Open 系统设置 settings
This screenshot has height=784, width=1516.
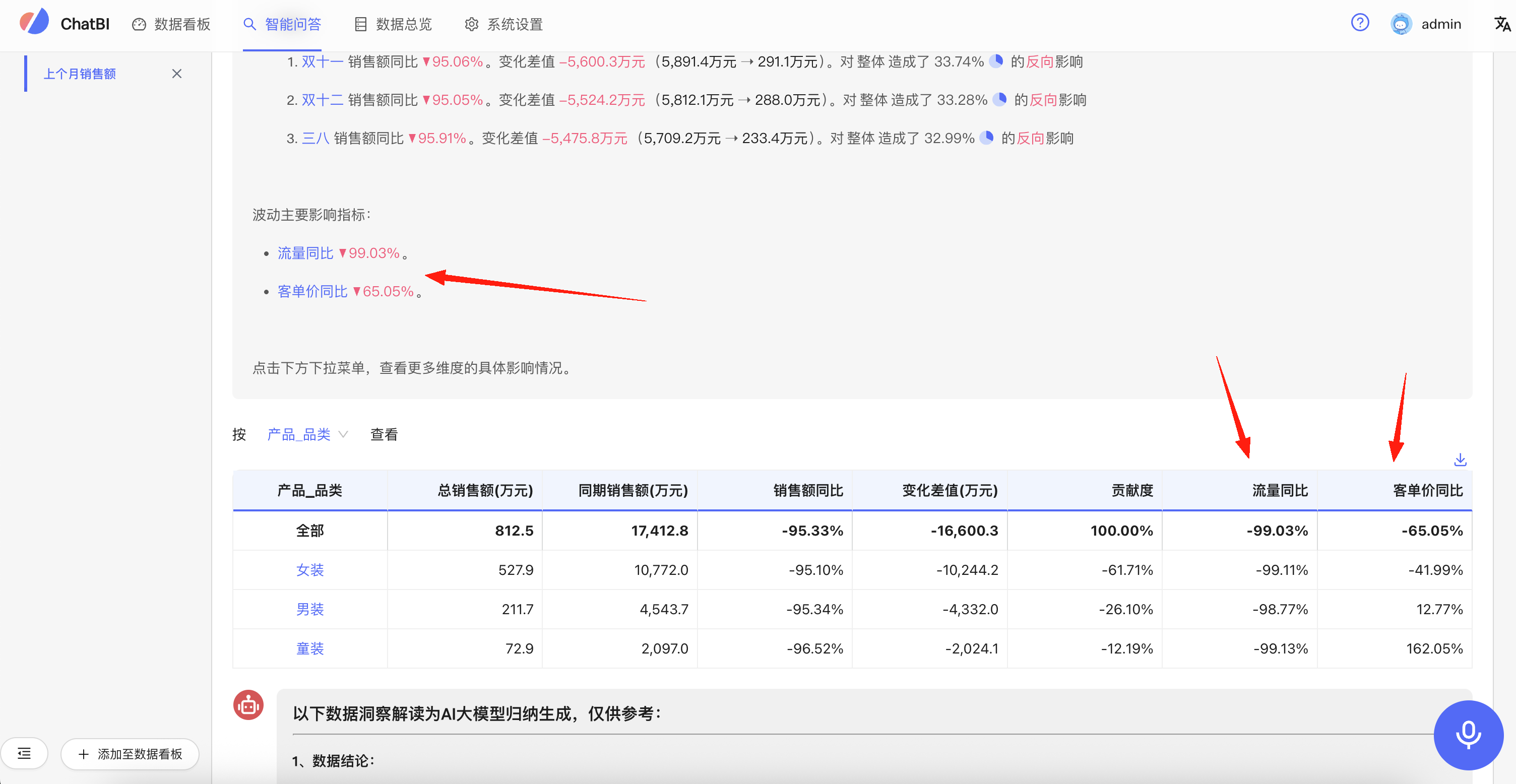pyautogui.click(x=502, y=24)
